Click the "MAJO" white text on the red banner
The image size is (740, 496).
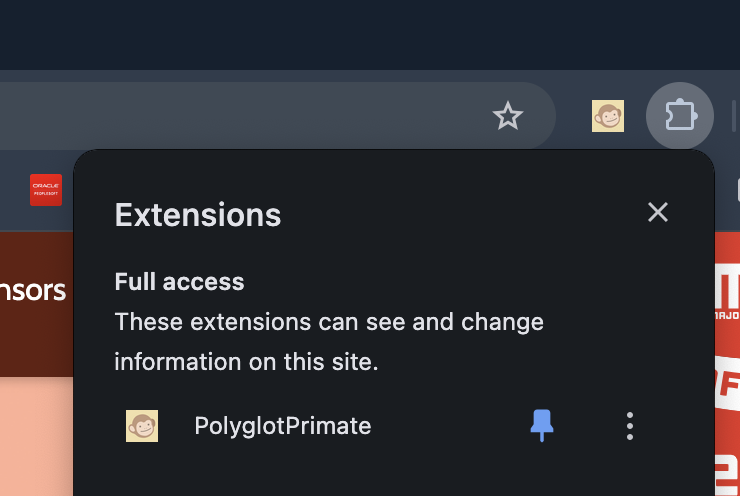click(727, 313)
